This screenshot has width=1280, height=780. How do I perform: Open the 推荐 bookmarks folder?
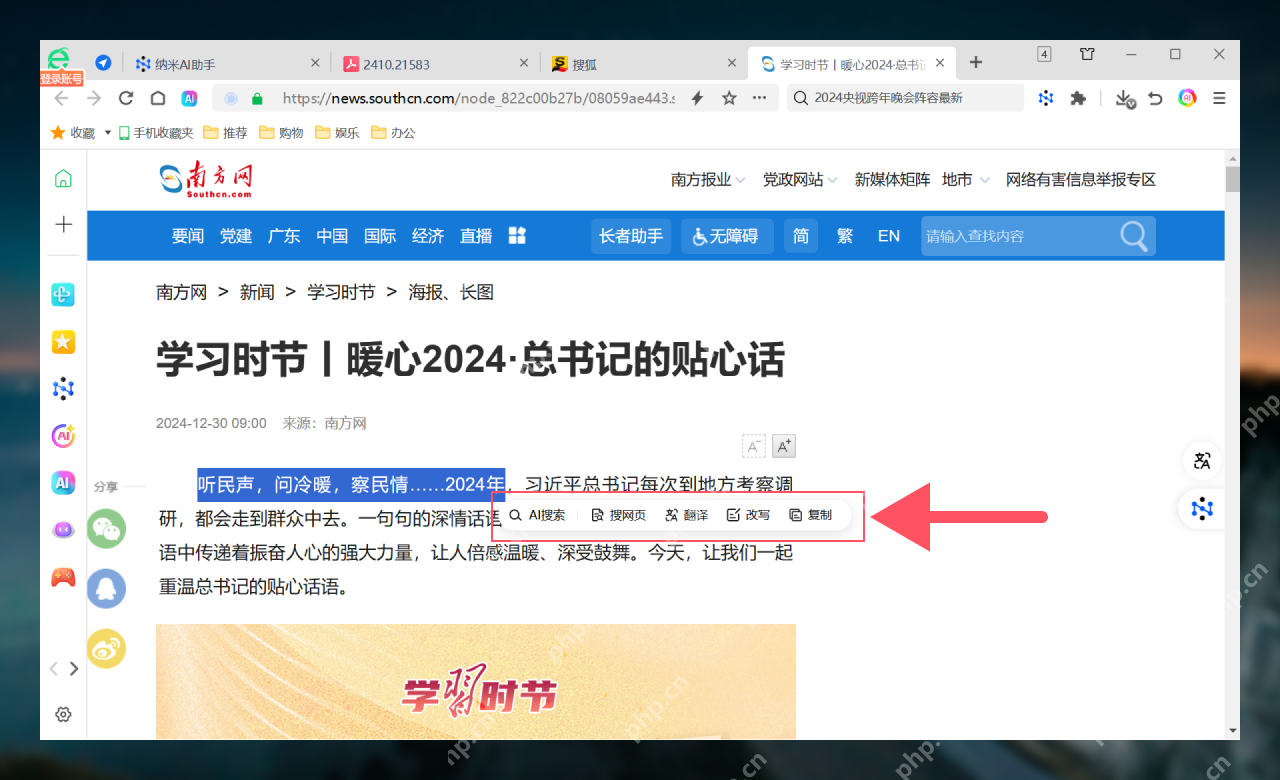click(x=226, y=132)
